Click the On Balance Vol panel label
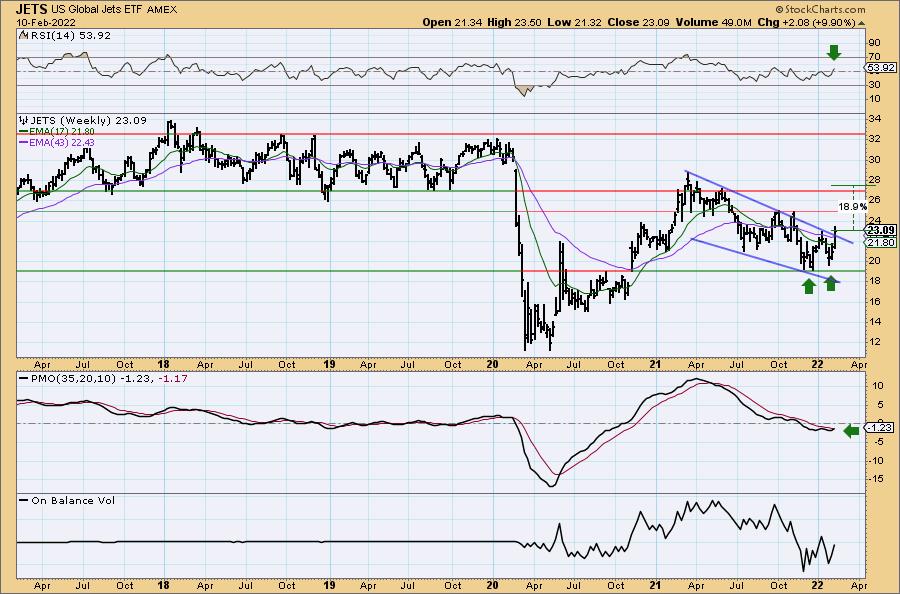900x594 pixels. click(73, 500)
